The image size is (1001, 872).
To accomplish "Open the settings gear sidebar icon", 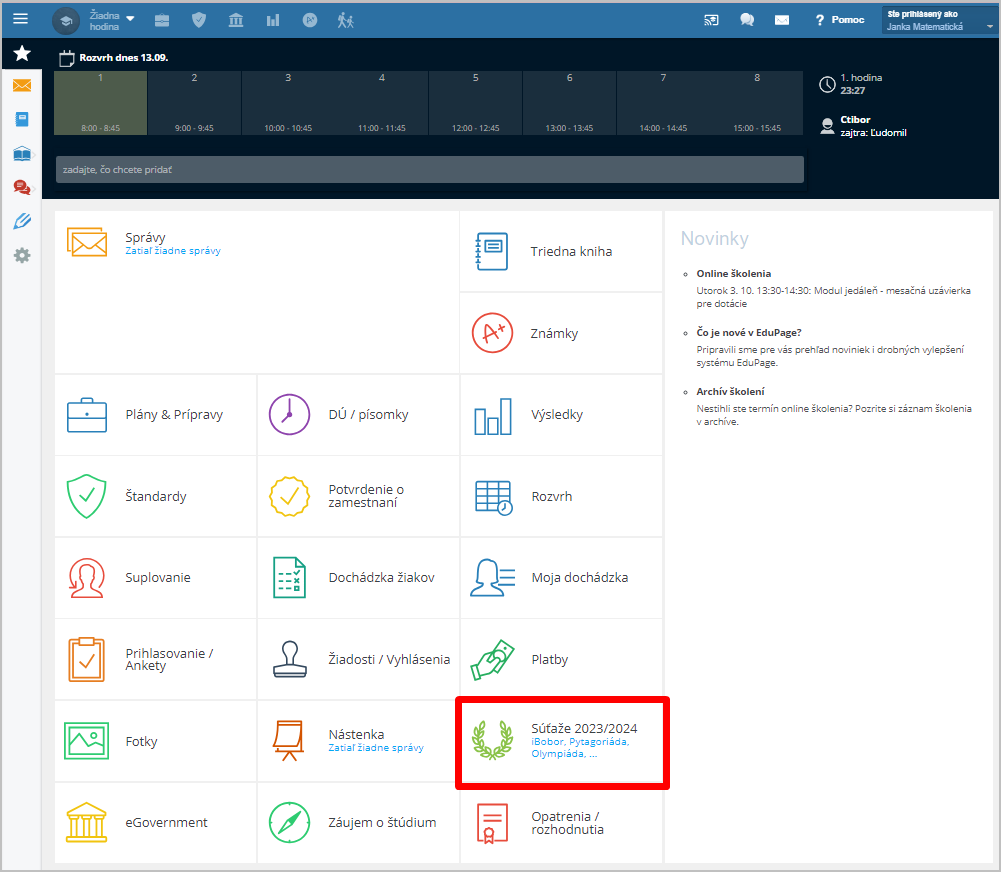I will point(22,255).
